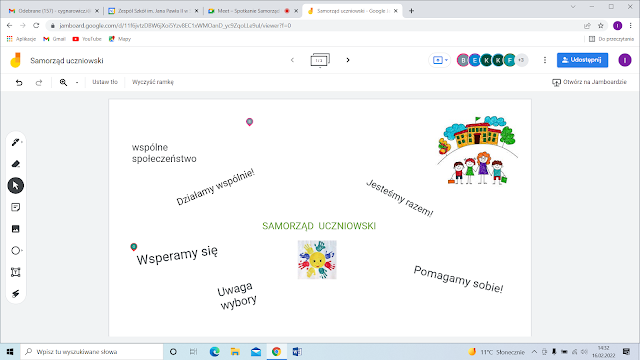Show hidden system tray icons

[534, 351]
